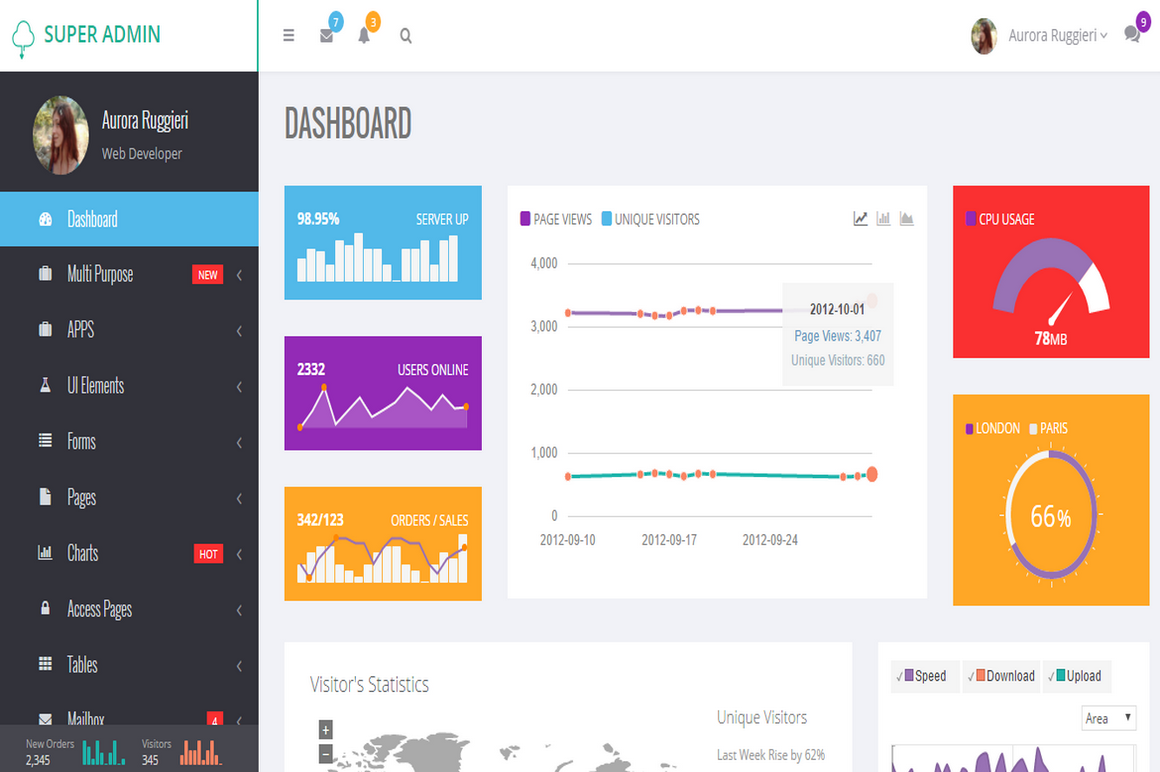Expand the Aurora Ruggieri user menu
The image size is (1160, 772).
pos(1057,36)
